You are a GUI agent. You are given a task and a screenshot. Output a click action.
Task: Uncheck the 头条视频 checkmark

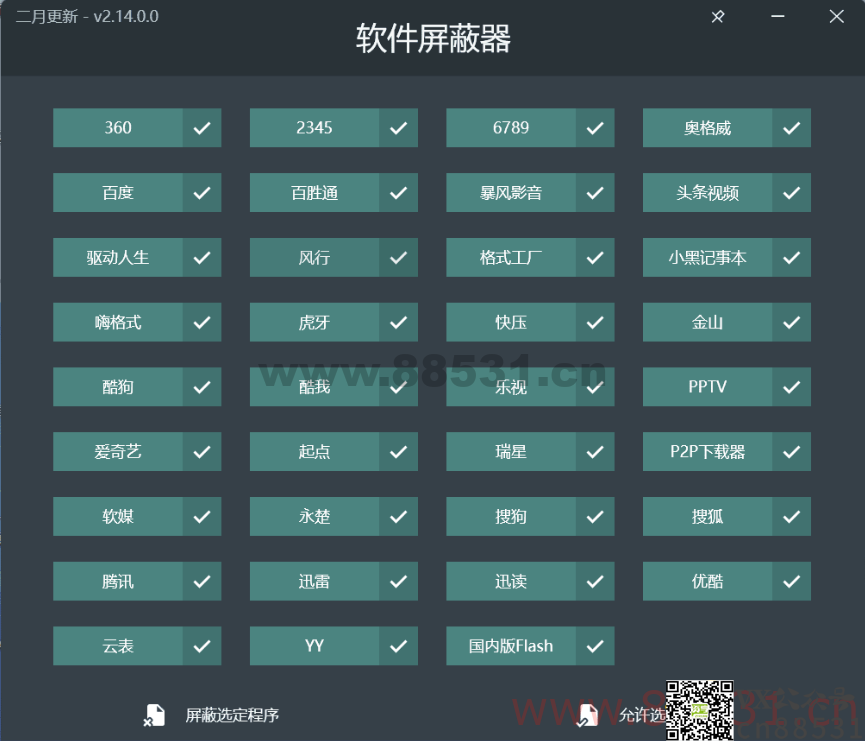click(x=791, y=193)
